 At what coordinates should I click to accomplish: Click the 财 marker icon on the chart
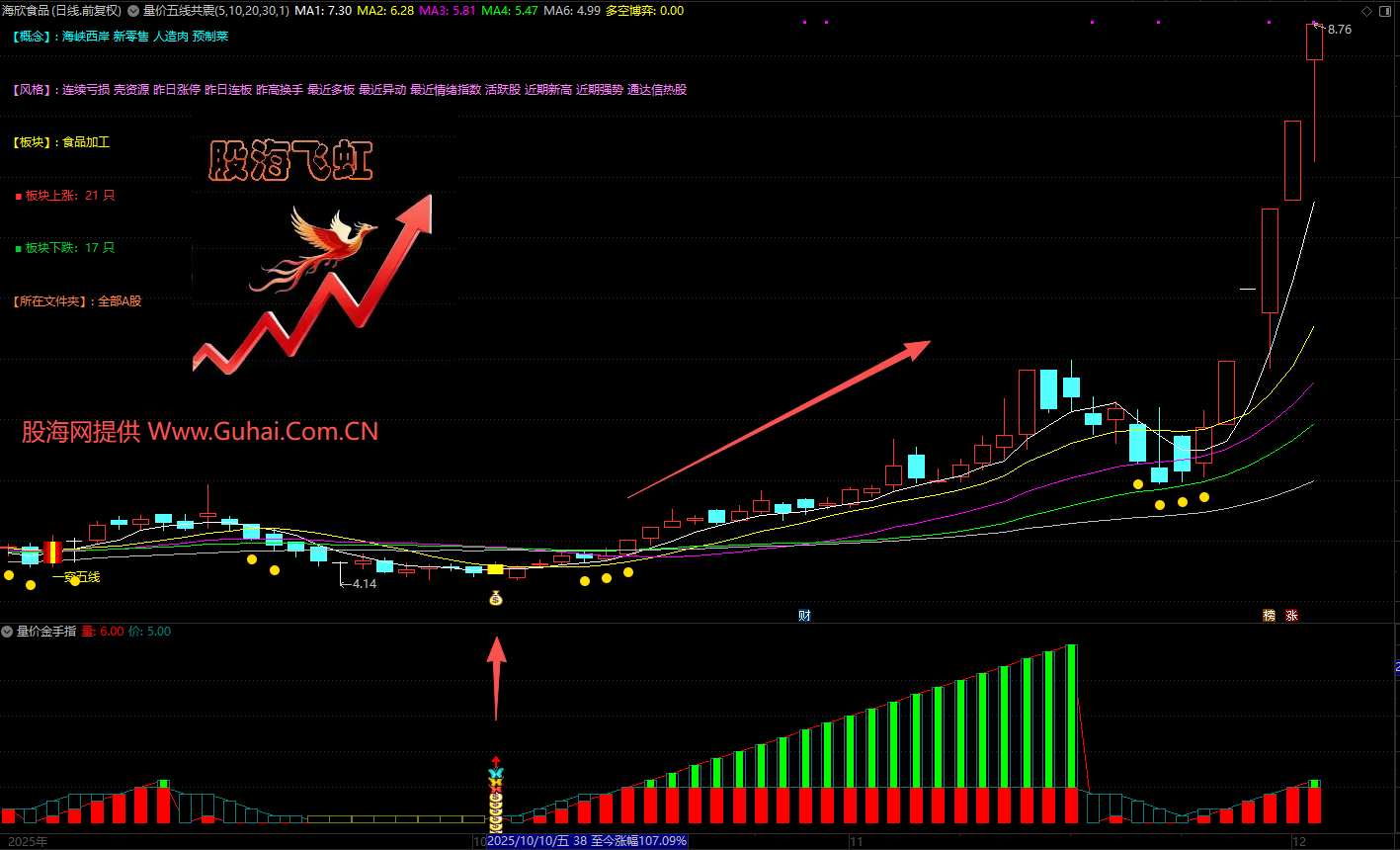(x=805, y=616)
